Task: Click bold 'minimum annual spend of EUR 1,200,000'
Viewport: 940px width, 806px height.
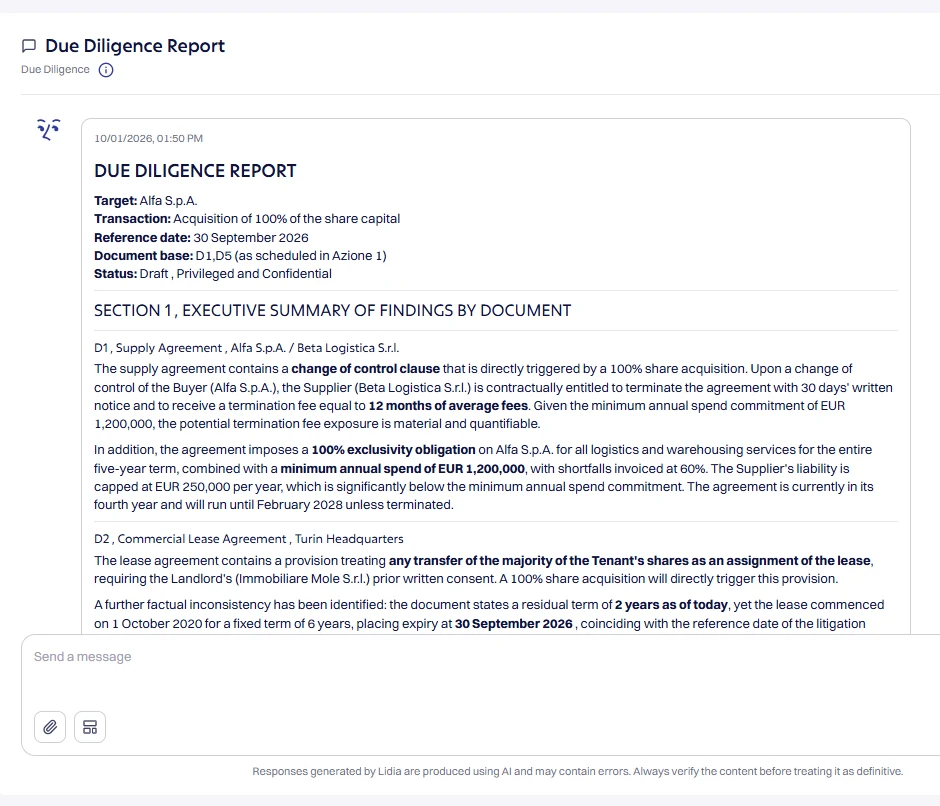Action: 403,469
